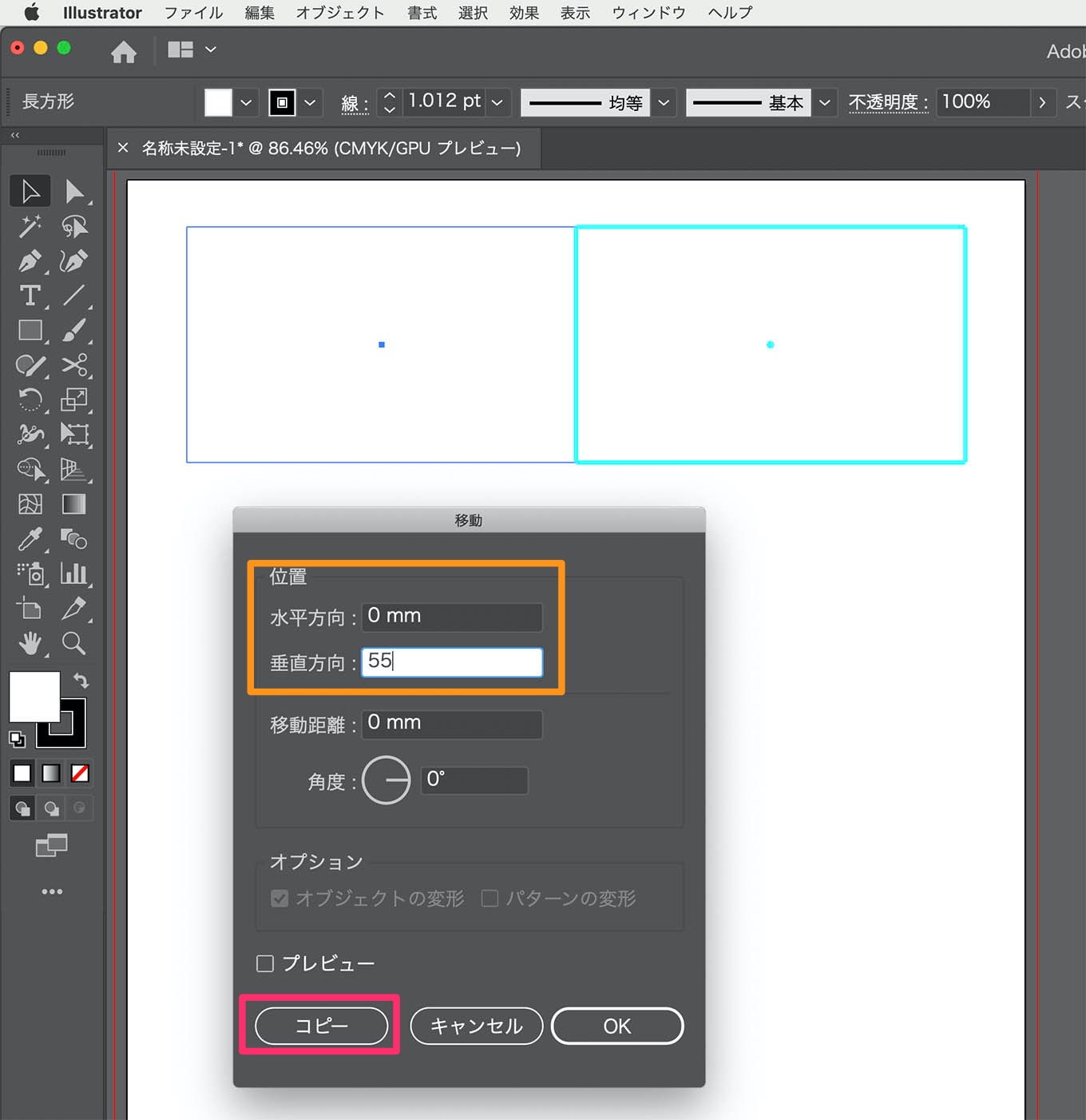Select the Slice tool
1086x1120 pixels.
point(74,609)
